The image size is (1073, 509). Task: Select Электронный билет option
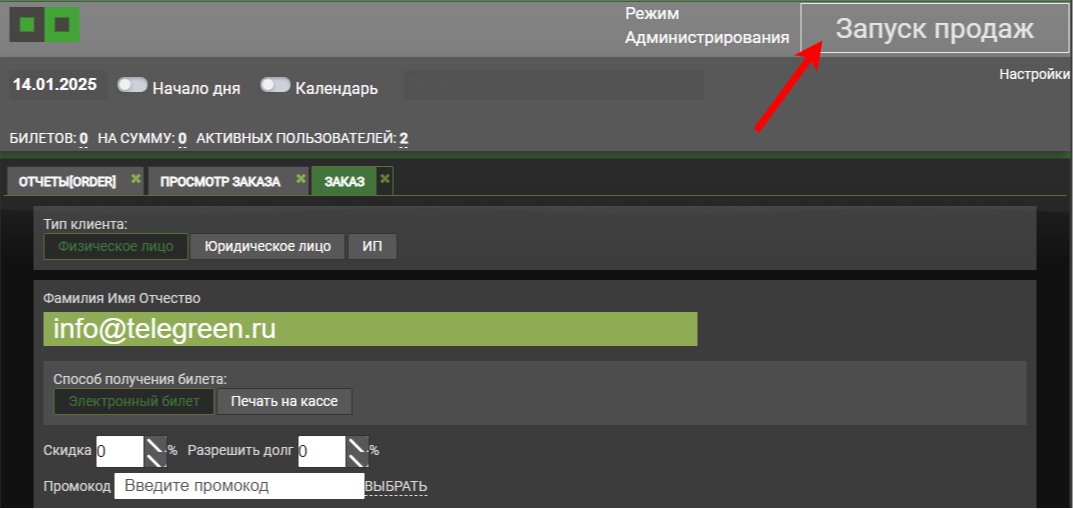click(x=134, y=402)
